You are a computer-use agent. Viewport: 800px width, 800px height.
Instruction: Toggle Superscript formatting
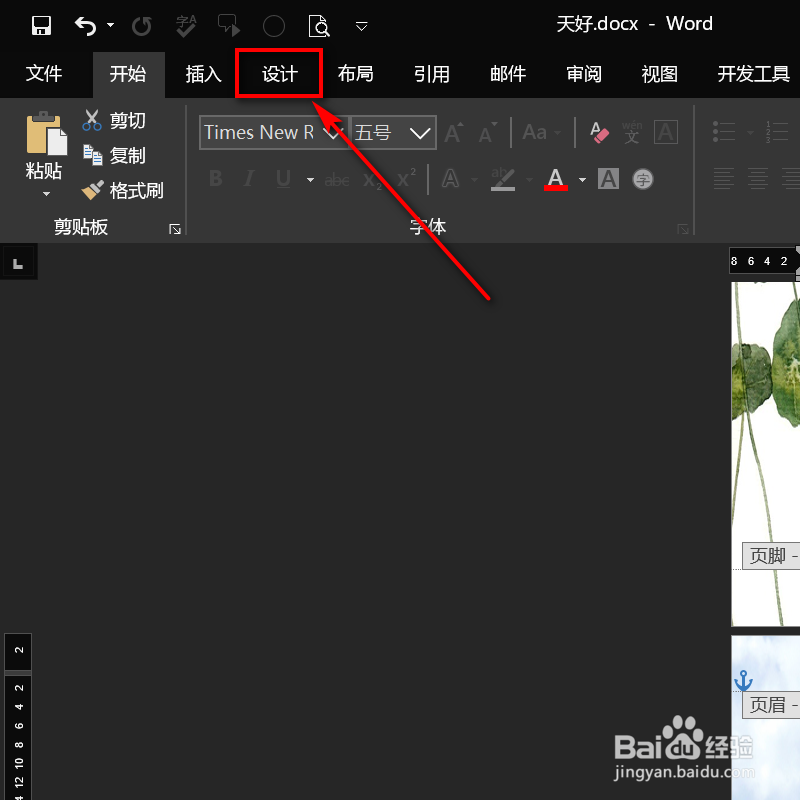click(406, 179)
